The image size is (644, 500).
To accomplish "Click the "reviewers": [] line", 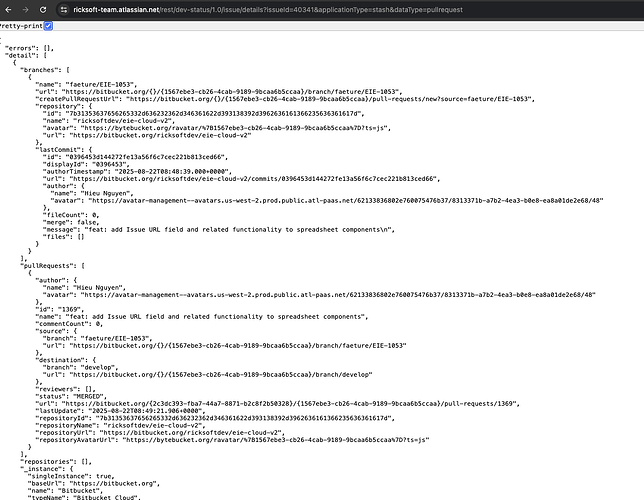I will [x=65, y=389].
